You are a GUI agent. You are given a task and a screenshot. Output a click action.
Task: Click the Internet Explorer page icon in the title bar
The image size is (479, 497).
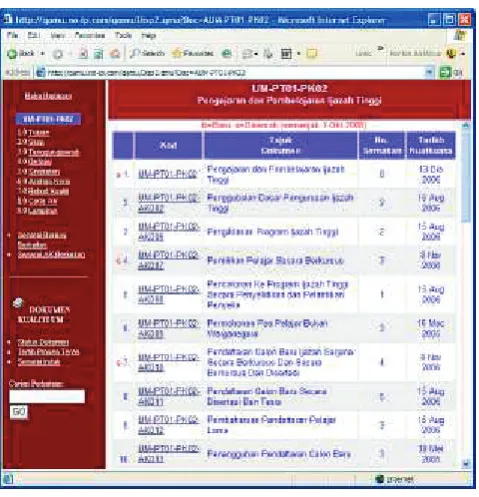click(x=8, y=19)
